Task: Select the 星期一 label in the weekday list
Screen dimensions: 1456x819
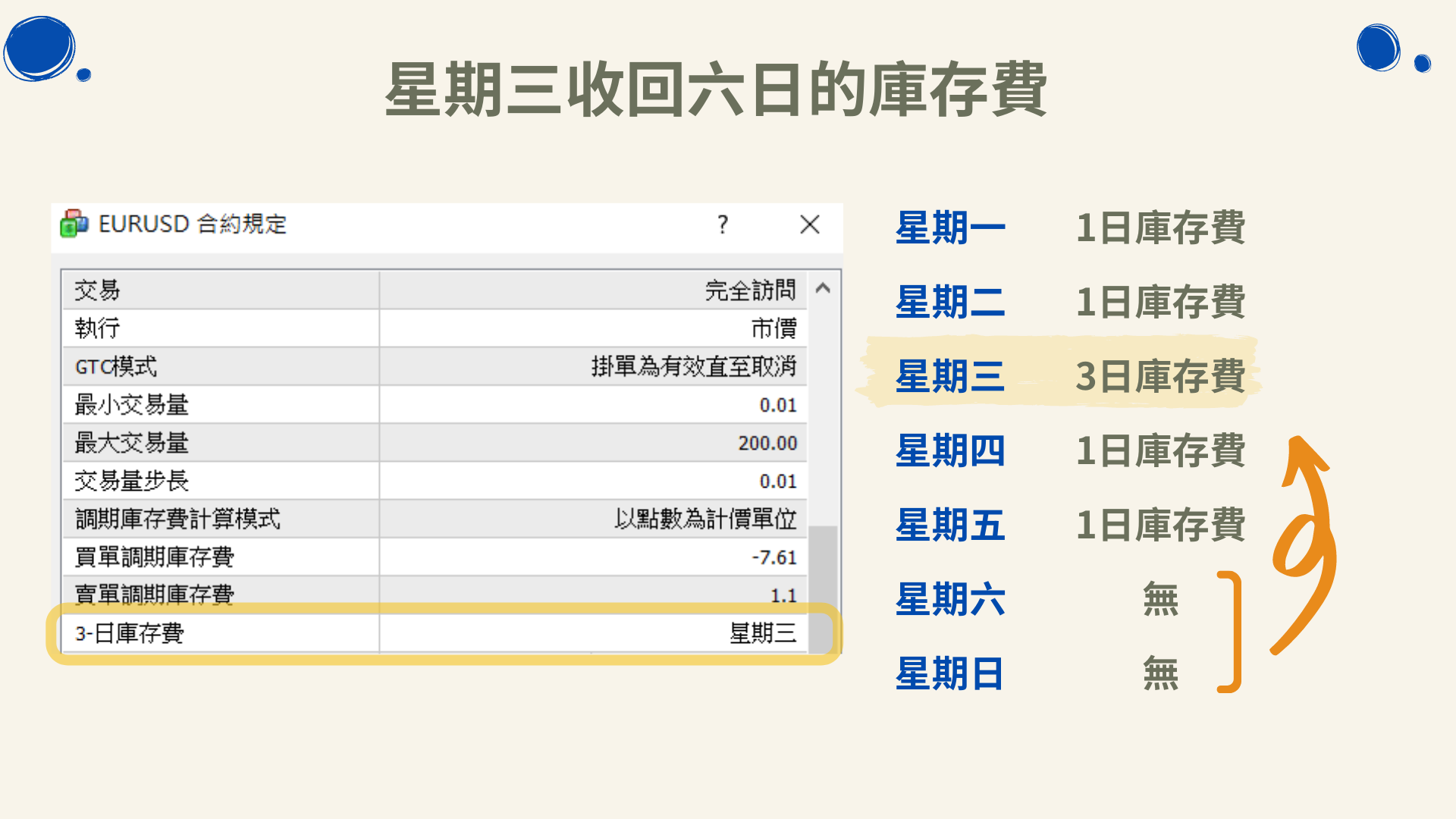Action: [x=949, y=227]
